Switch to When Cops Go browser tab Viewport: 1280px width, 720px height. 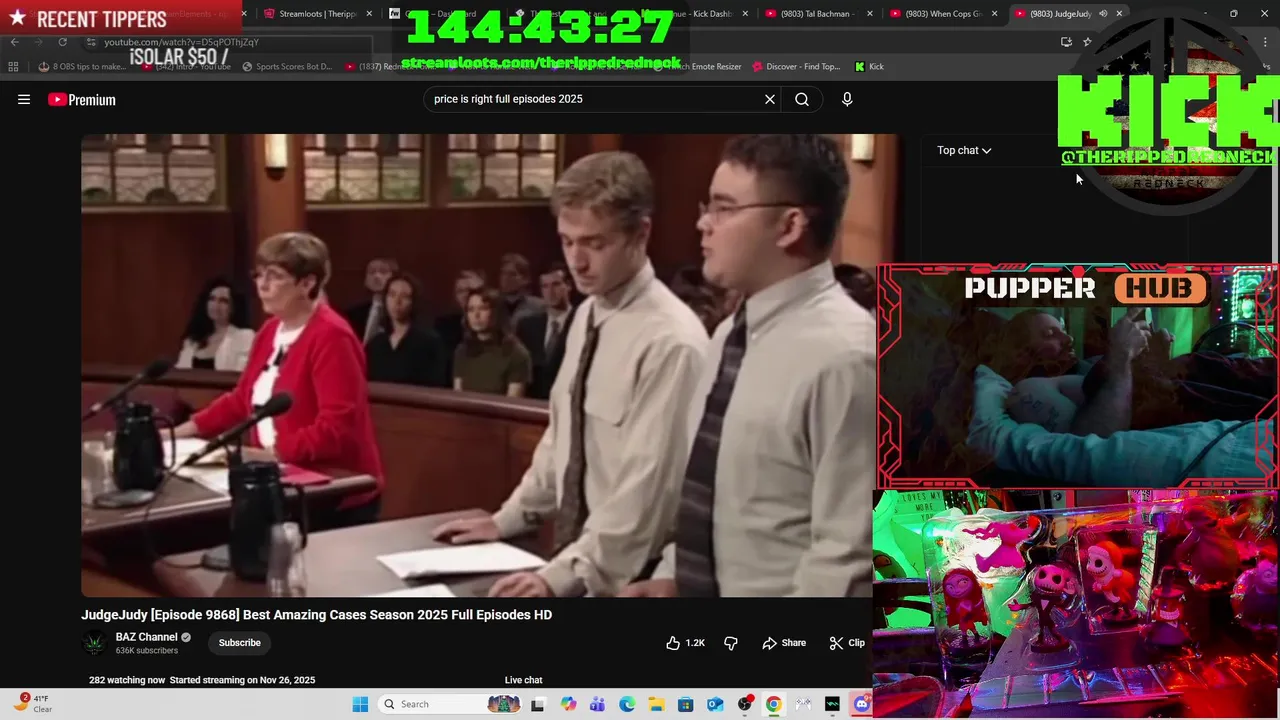[937, 14]
